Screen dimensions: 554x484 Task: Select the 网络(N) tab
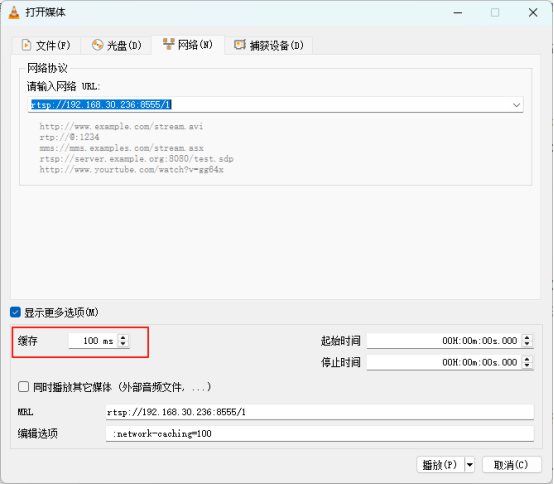click(x=188, y=45)
